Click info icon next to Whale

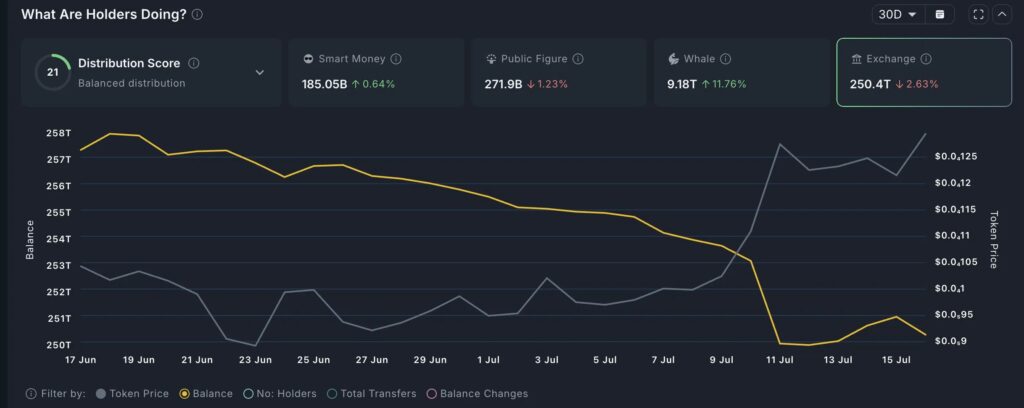pyautogui.click(x=725, y=60)
